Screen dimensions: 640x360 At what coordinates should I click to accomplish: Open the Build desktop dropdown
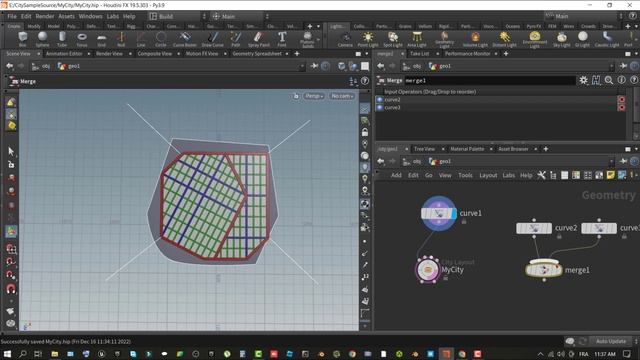coord(178,16)
